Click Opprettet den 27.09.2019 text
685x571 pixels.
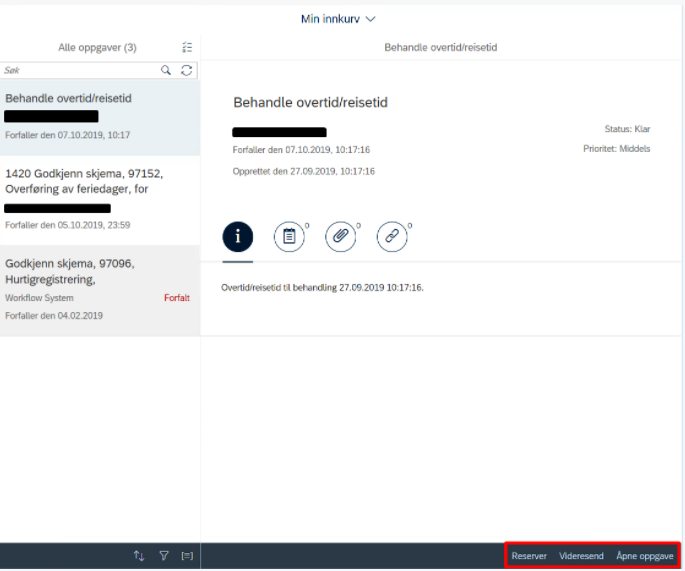tap(304, 171)
